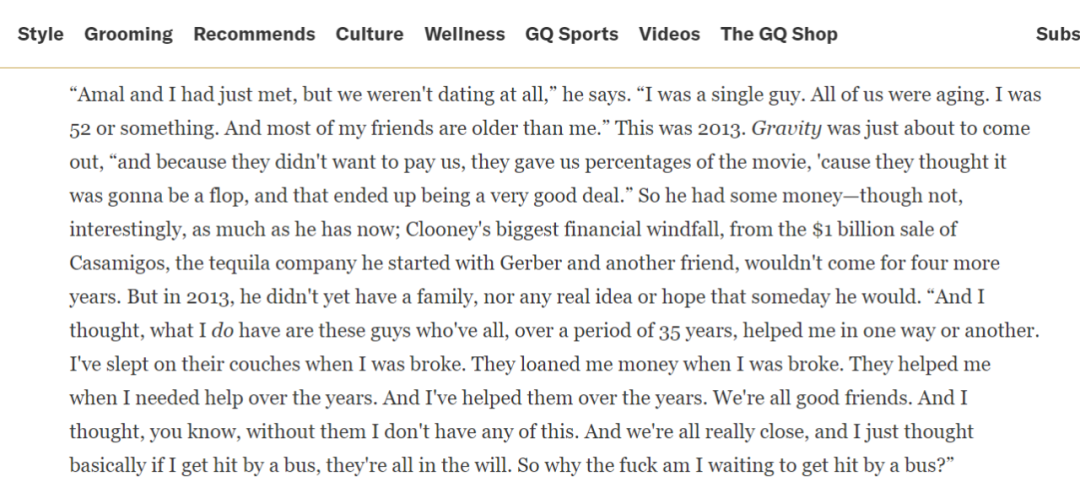This screenshot has width=1080, height=493.
Task: Open the Wellness section
Action: click(464, 34)
